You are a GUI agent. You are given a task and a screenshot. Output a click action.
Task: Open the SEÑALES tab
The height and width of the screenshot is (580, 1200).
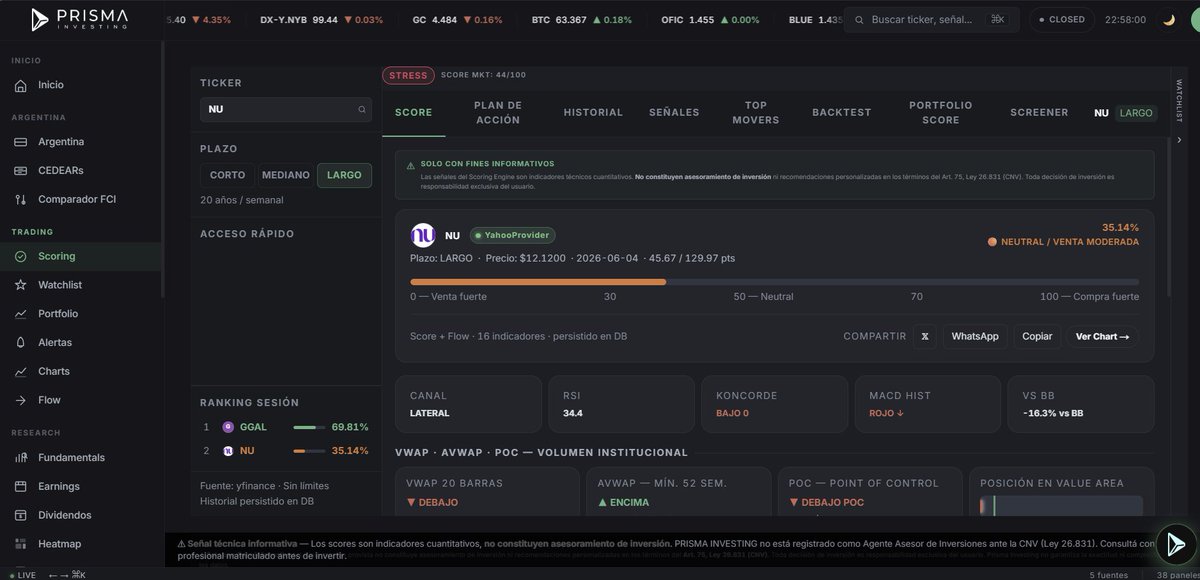click(674, 113)
